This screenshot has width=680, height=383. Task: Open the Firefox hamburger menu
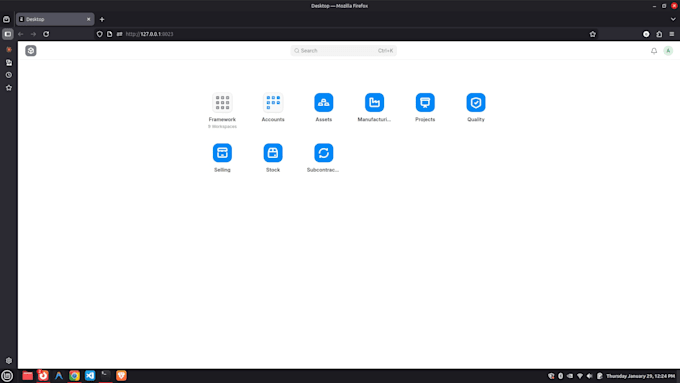point(672,34)
